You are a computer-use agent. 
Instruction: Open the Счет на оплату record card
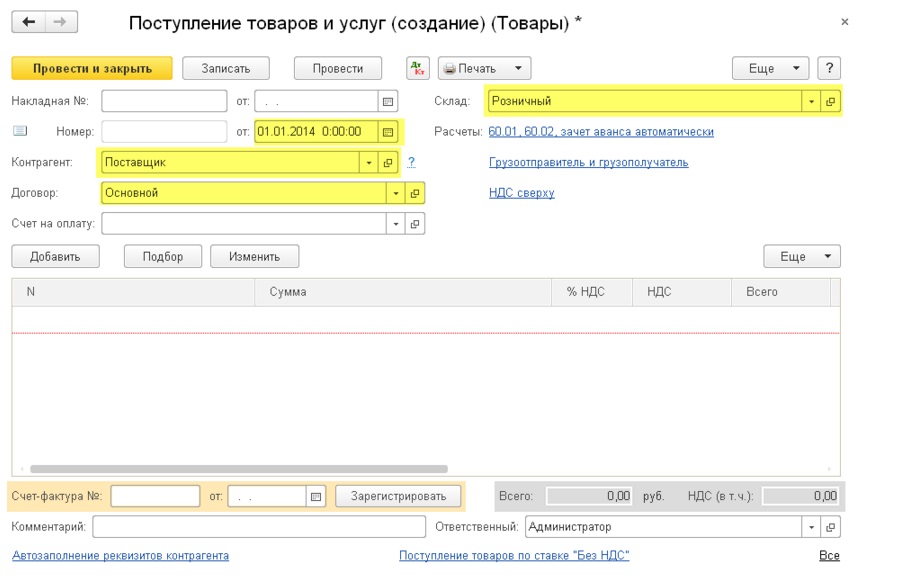pyautogui.click(x=414, y=224)
